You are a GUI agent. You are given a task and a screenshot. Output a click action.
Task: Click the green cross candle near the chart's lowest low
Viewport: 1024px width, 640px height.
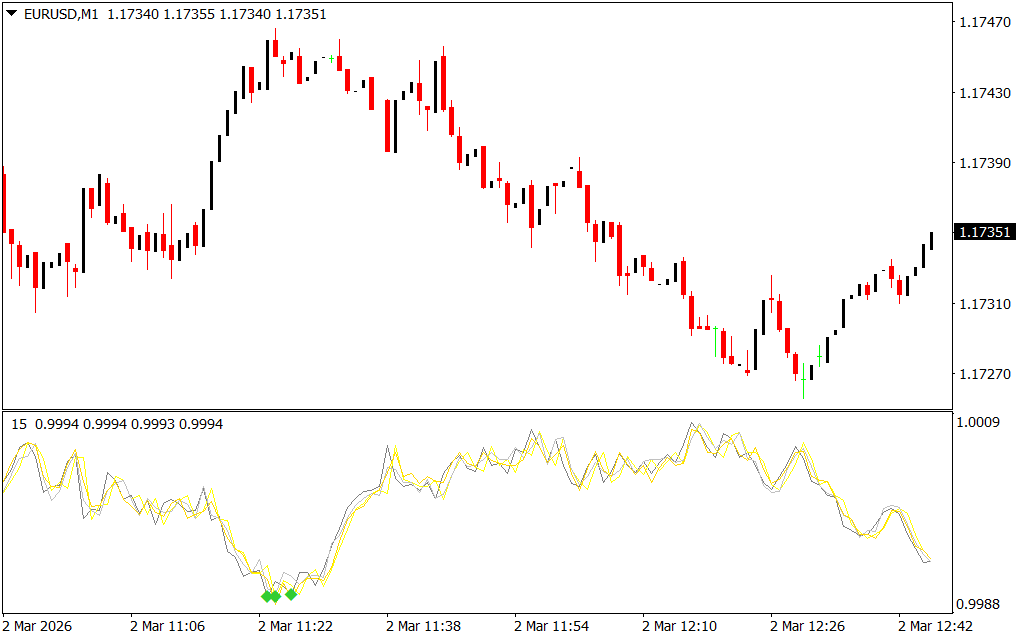820,356
